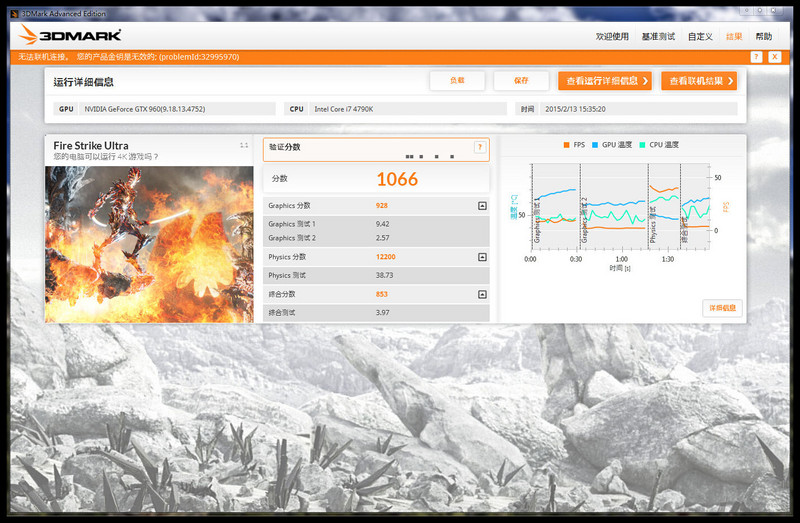Switch to the 基准测试 benchmark tab
Screen dimensions: 800x523
(x=658, y=36)
